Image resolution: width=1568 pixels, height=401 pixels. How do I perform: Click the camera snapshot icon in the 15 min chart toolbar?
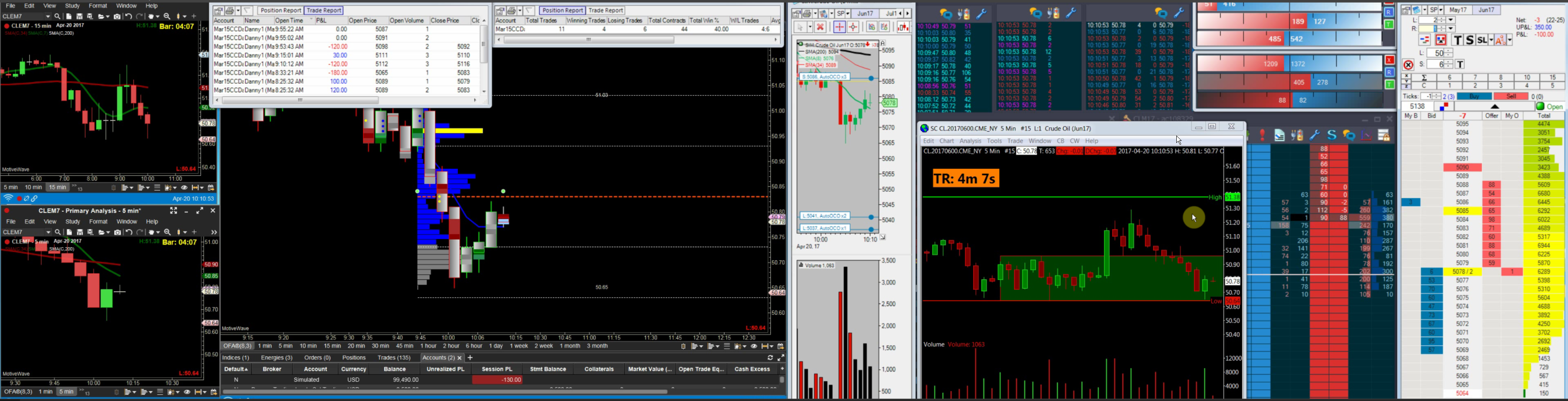click(x=117, y=17)
